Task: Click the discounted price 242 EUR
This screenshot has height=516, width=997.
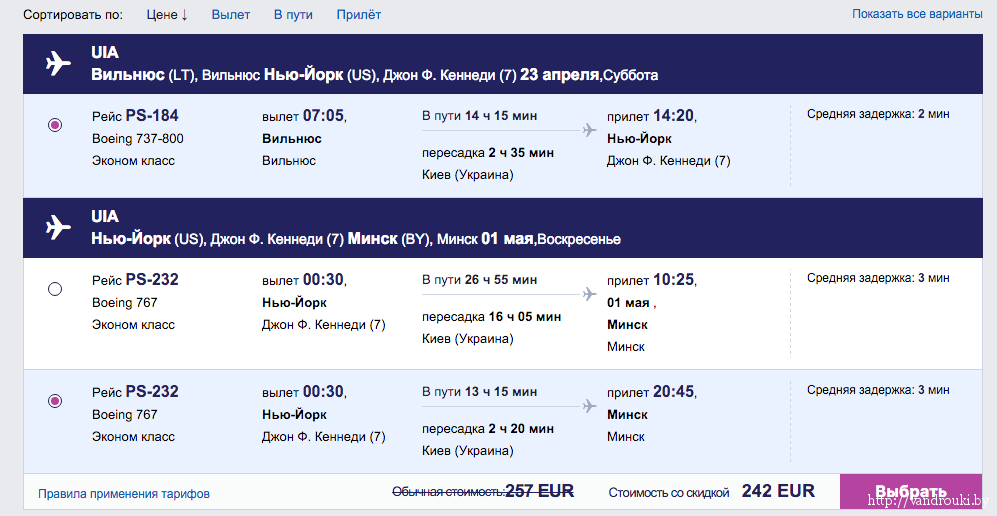Action: point(778,491)
